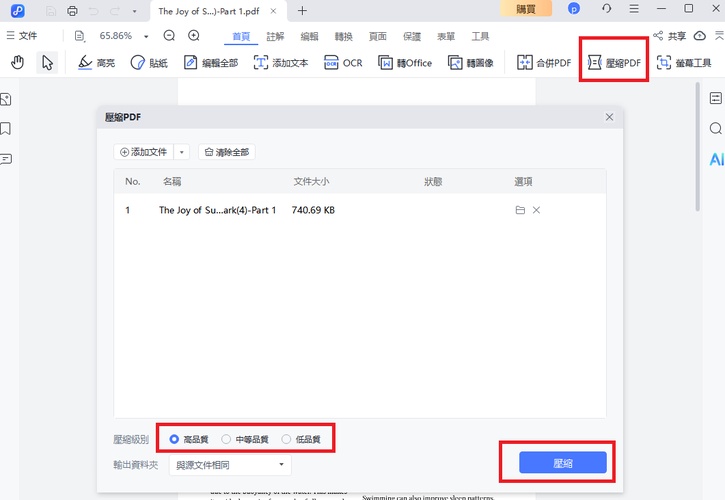Open 輸出資料夾 output folder dropdown
Screen dimensions: 725x500
[230, 465]
